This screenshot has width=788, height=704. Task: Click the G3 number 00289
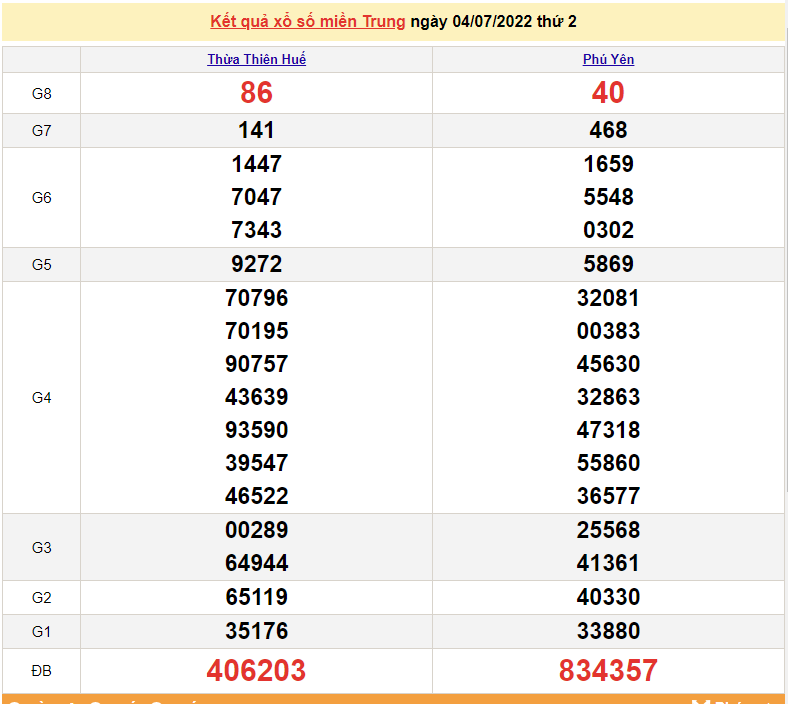(x=257, y=530)
